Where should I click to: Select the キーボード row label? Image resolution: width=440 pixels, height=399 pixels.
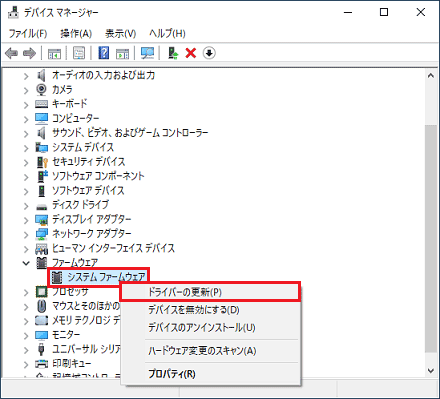(70, 104)
